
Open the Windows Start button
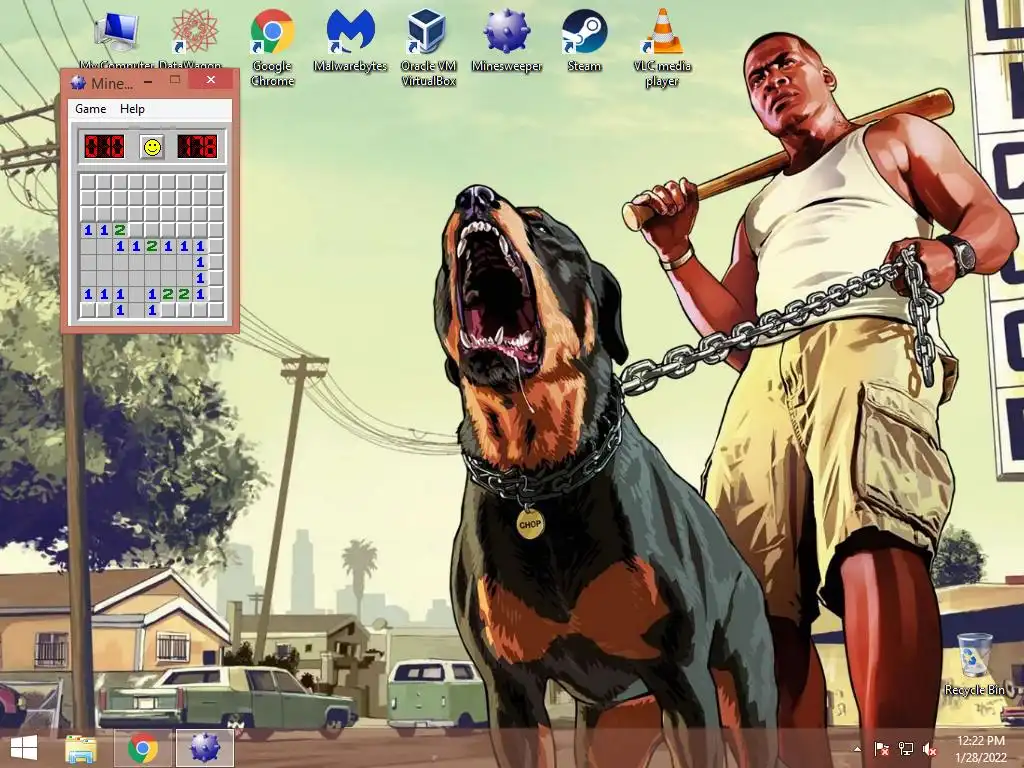24,748
